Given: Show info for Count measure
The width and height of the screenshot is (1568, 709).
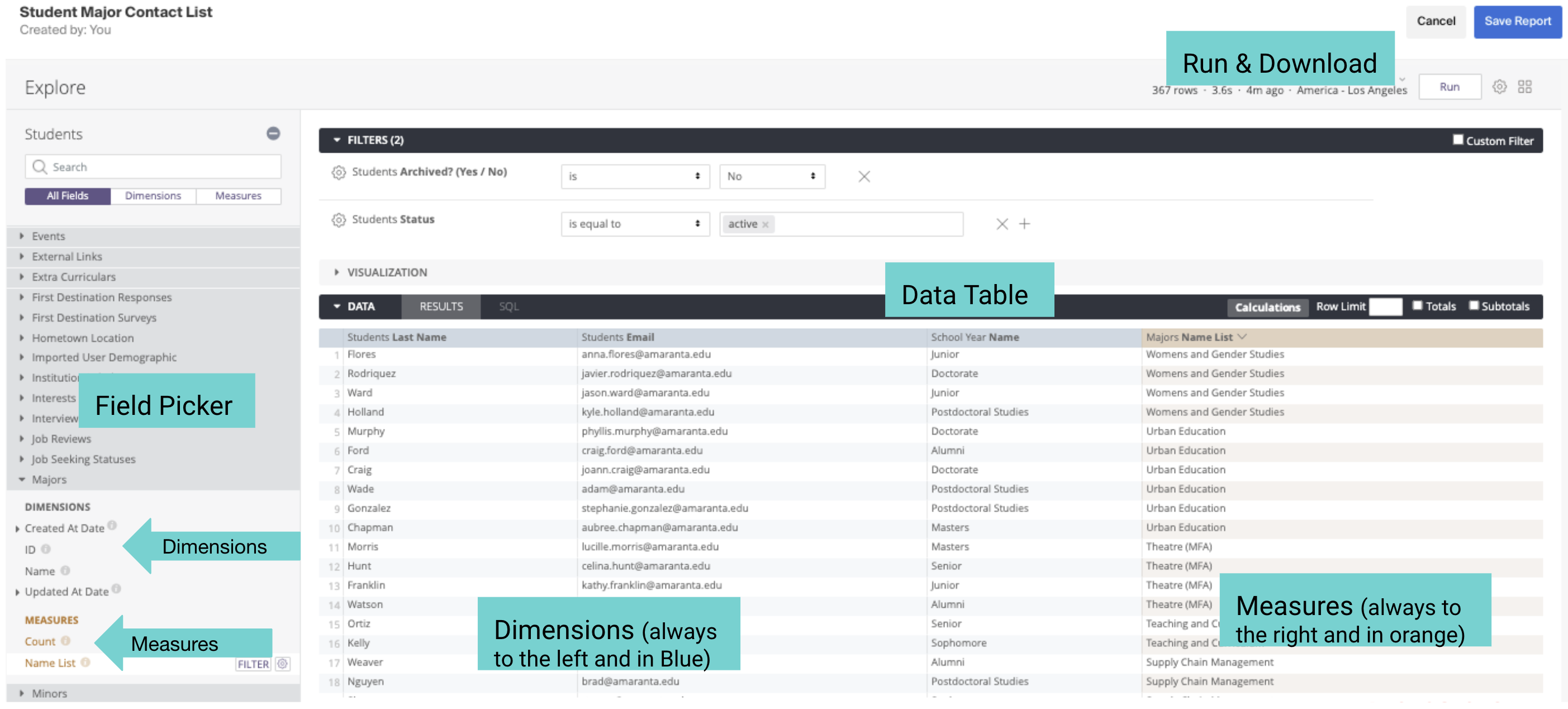Looking at the screenshot, I should (66, 641).
